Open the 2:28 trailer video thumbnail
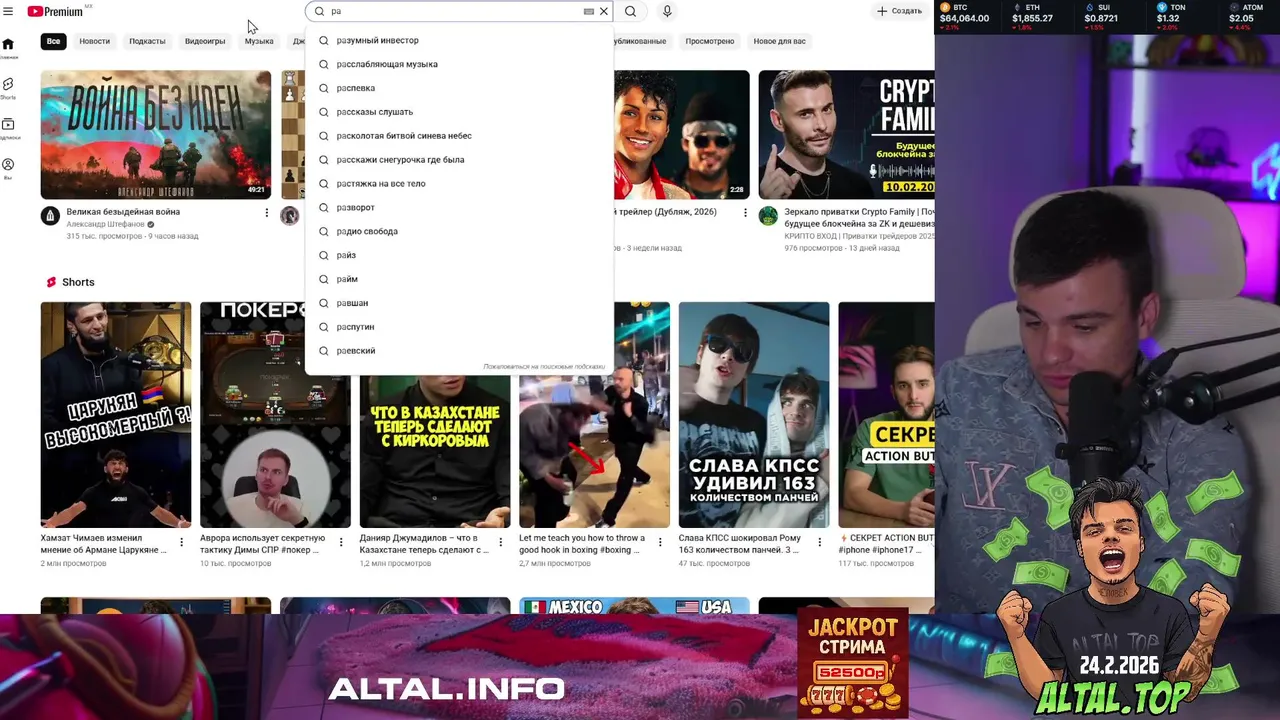The width and height of the screenshot is (1280, 720). (x=682, y=134)
